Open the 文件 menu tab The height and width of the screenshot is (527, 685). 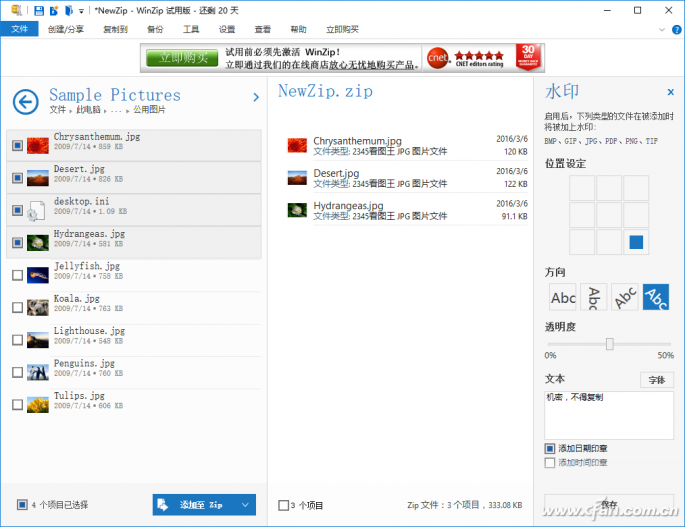[x=20, y=29]
